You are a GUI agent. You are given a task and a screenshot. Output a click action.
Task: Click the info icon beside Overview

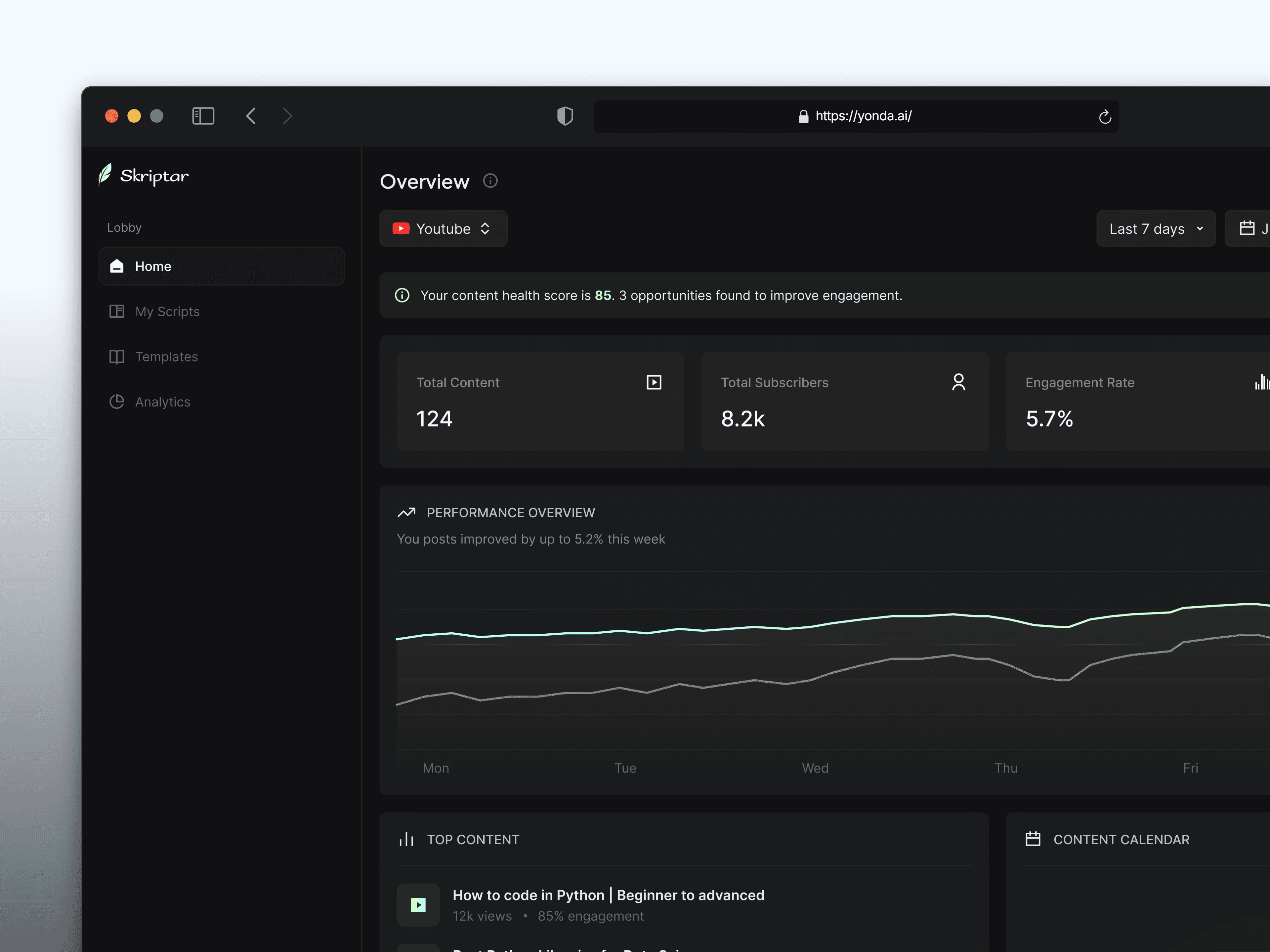[x=490, y=181]
